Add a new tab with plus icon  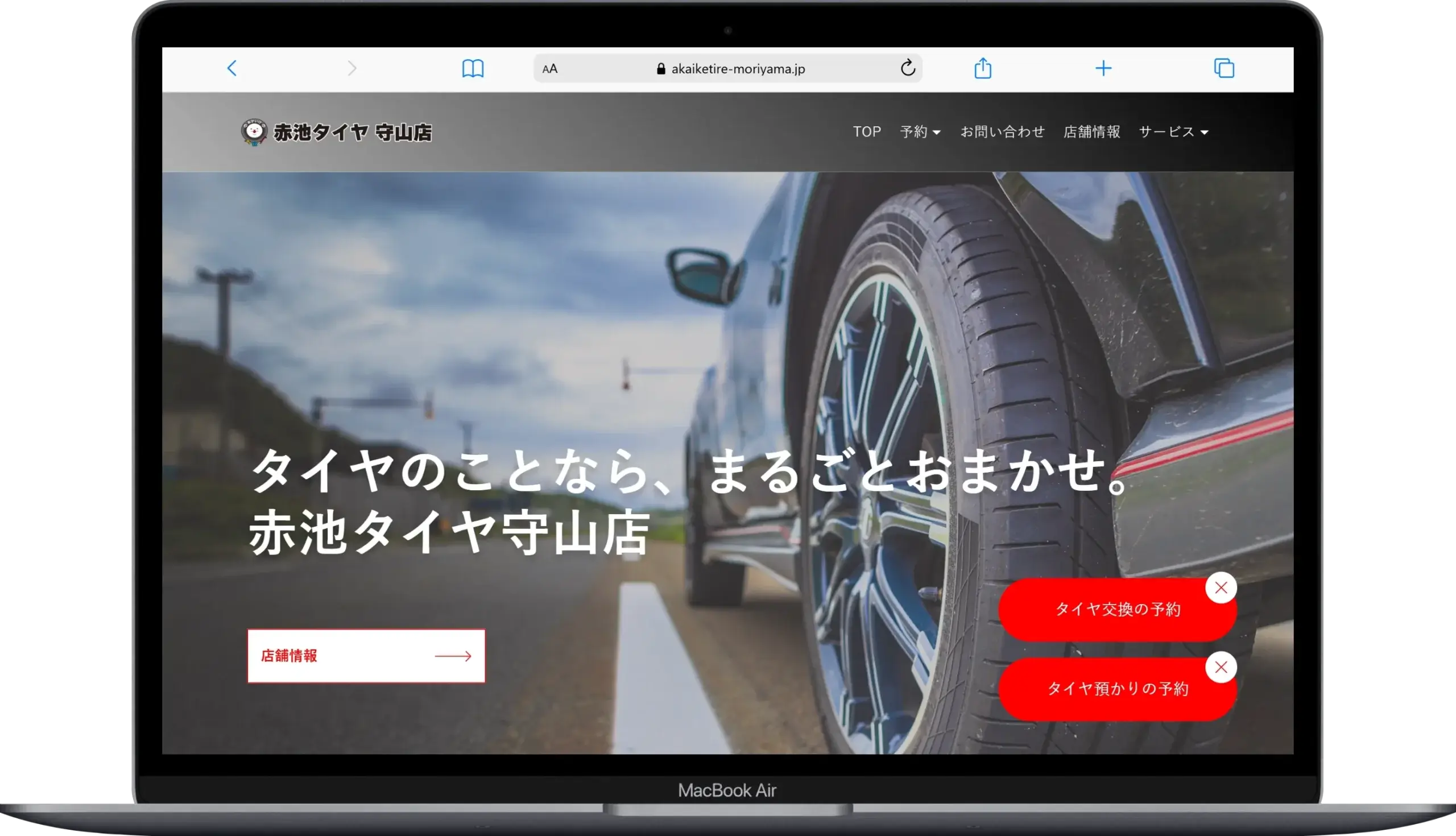(1103, 68)
